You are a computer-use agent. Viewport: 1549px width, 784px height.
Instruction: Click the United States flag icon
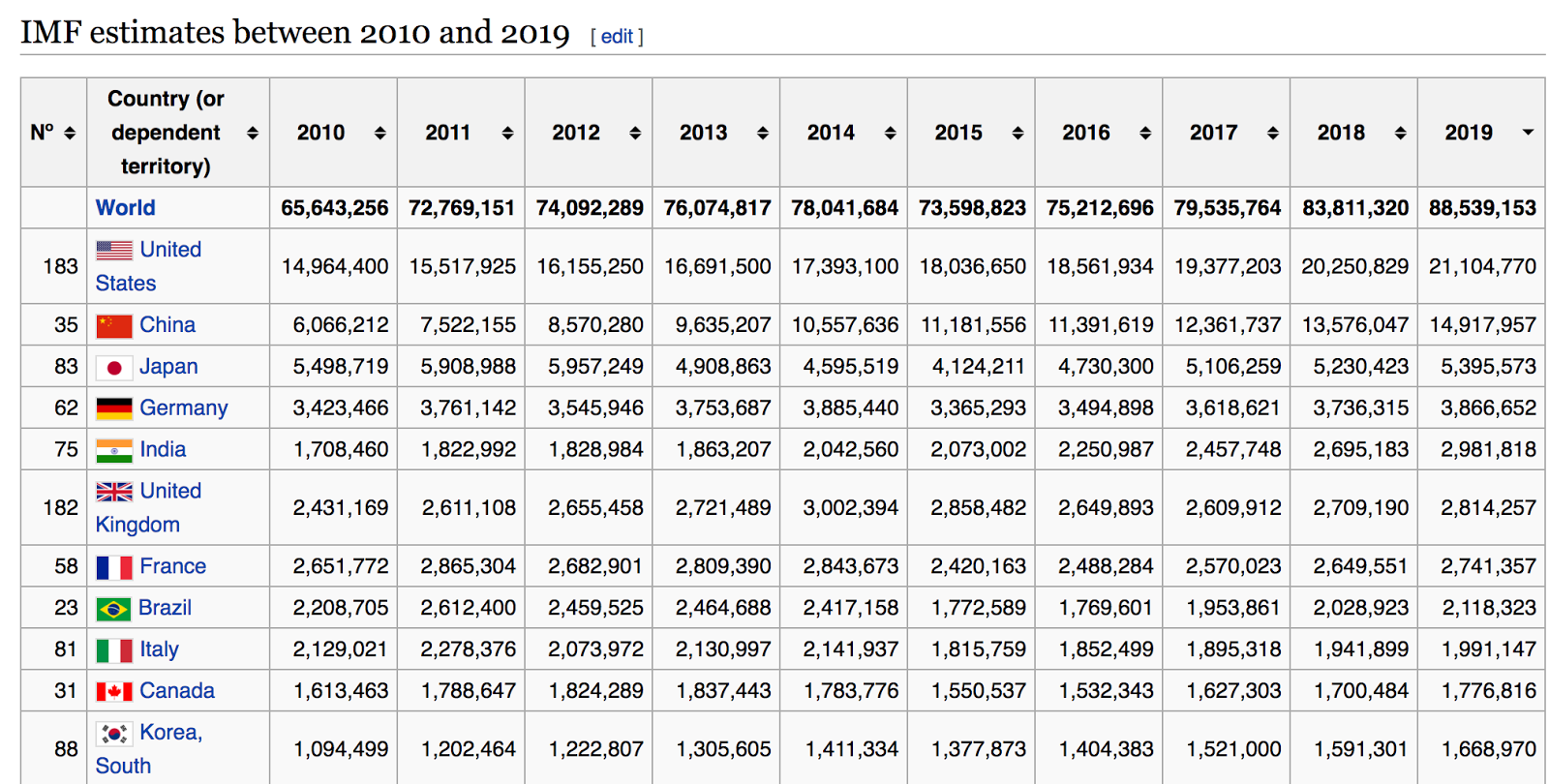pyautogui.click(x=114, y=250)
